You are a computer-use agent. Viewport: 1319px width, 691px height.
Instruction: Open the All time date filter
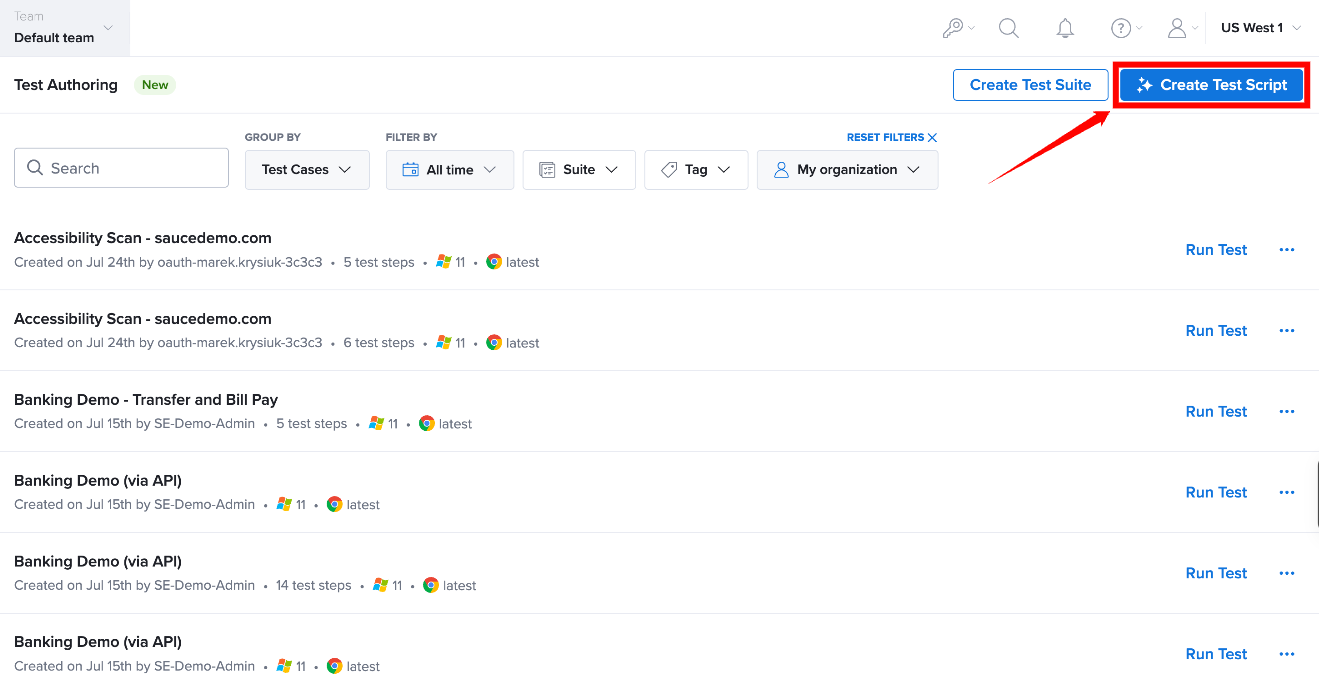[x=450, y=170]
